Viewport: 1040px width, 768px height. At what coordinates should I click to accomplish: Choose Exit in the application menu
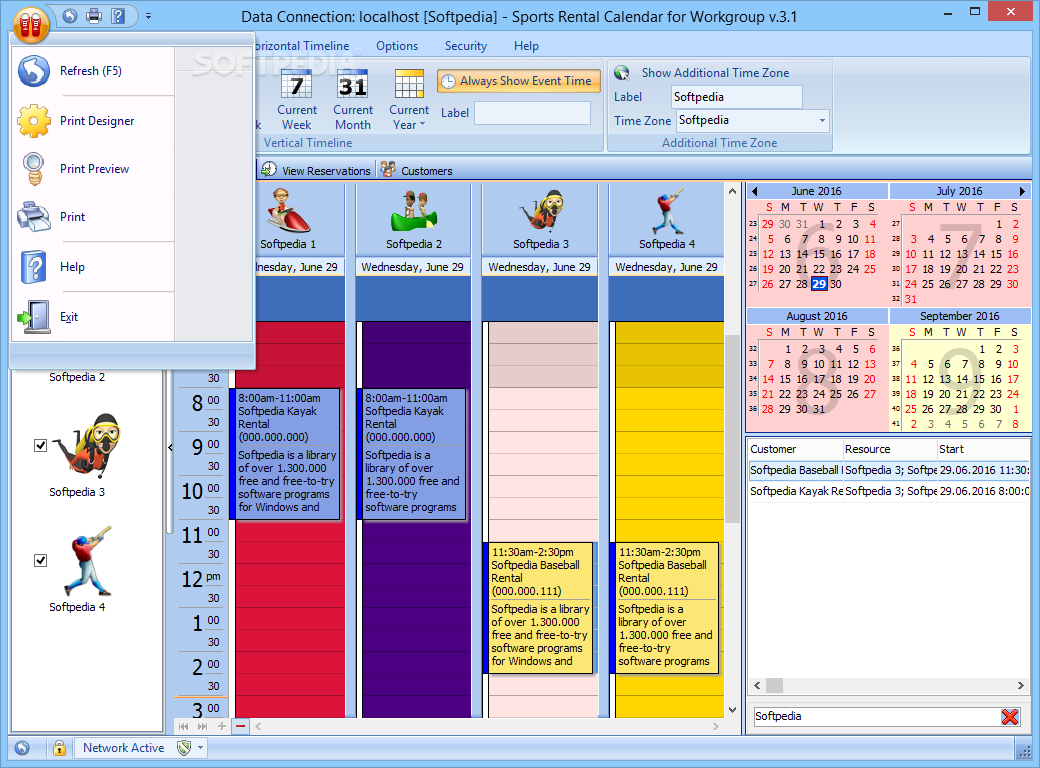tap(94, 317)
